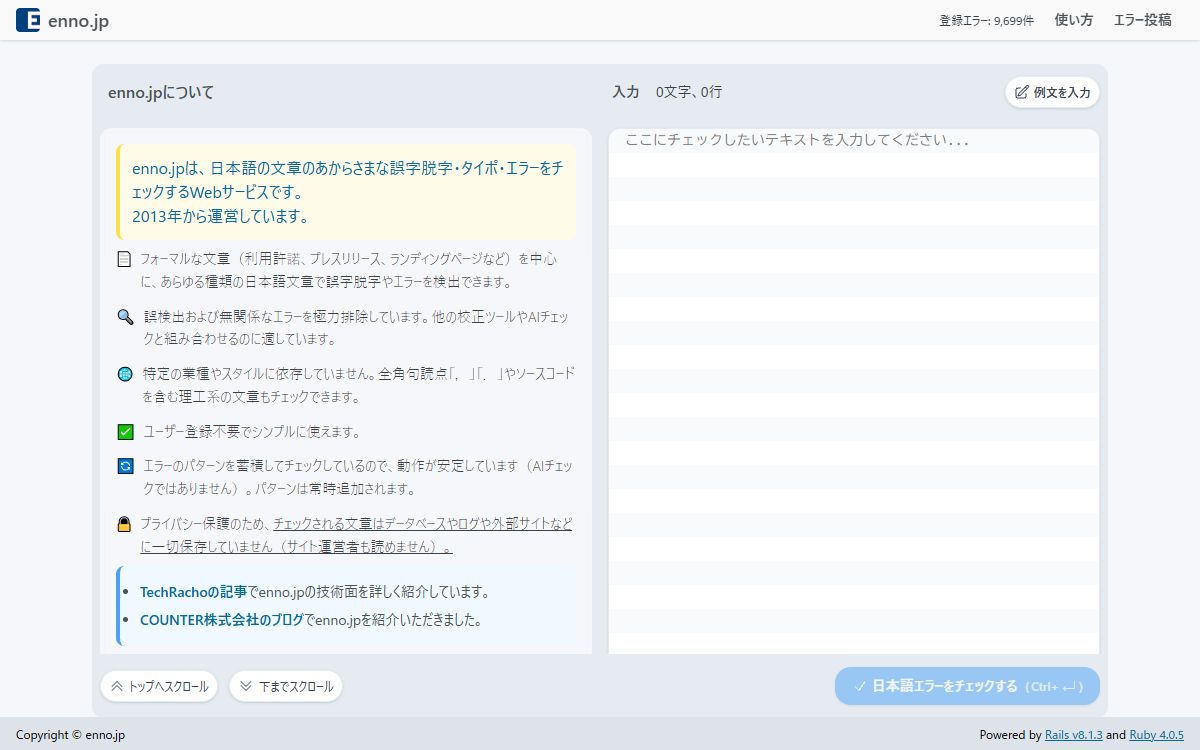Click the トップへスクロール button

point(159,686)
